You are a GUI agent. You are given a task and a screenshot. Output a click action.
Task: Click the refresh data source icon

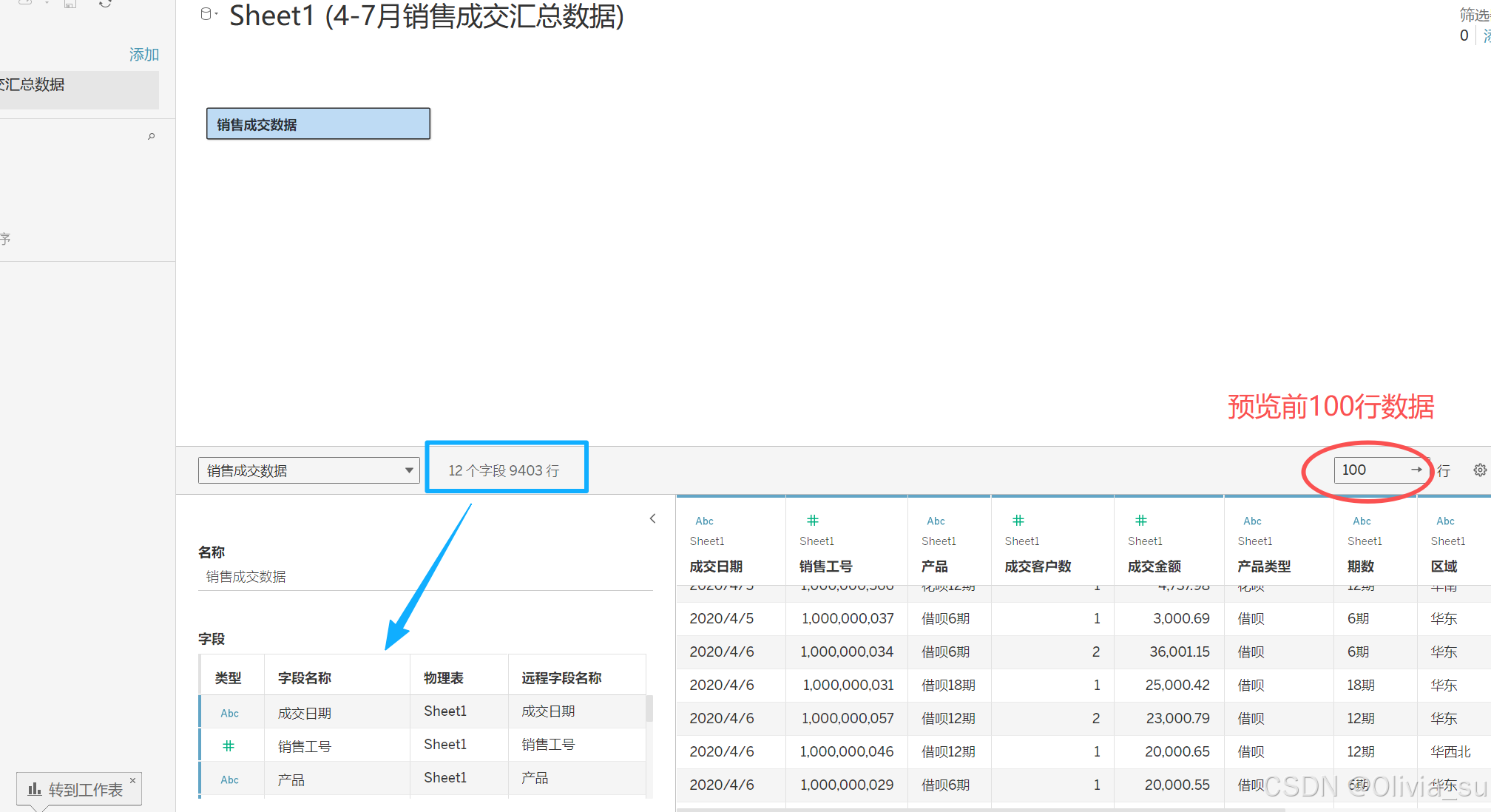click(105, 4)
